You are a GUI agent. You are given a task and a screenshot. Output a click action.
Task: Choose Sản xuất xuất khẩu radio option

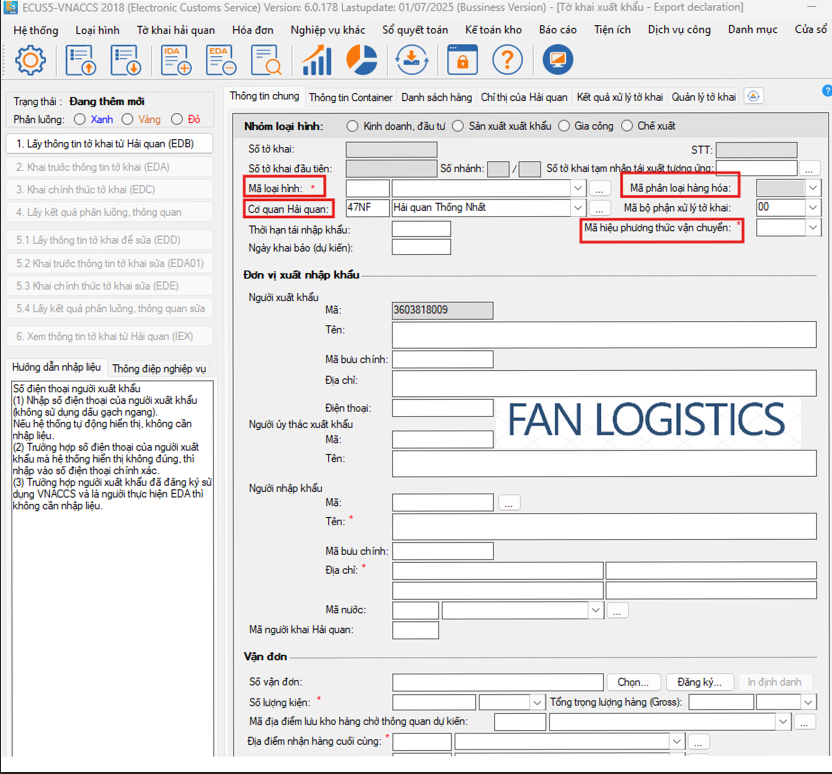click(458, 126)
